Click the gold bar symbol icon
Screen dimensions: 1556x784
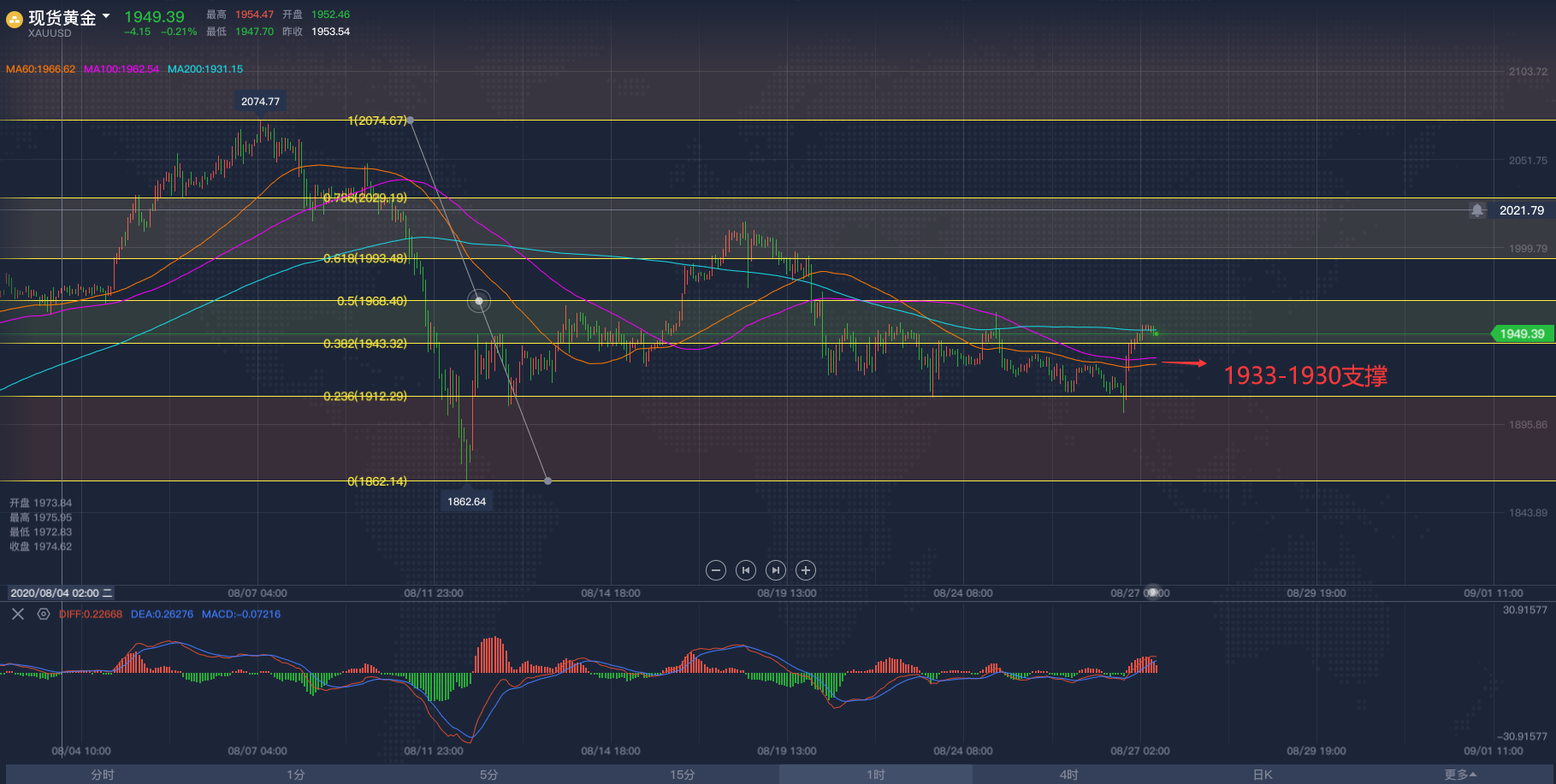(15, 20)
